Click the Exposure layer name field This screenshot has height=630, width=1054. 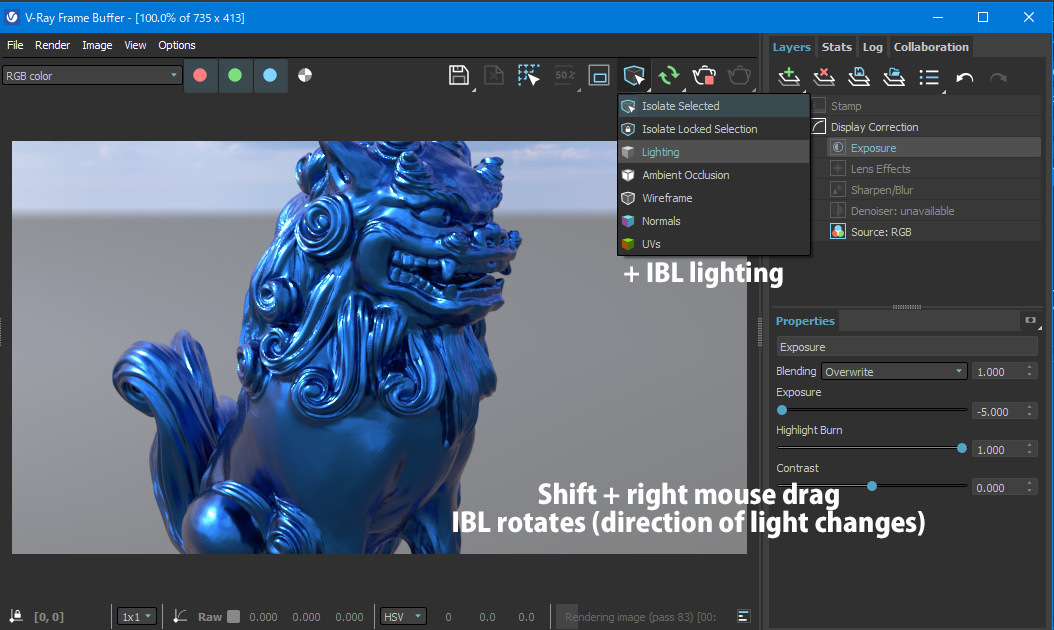pos(907,347)
